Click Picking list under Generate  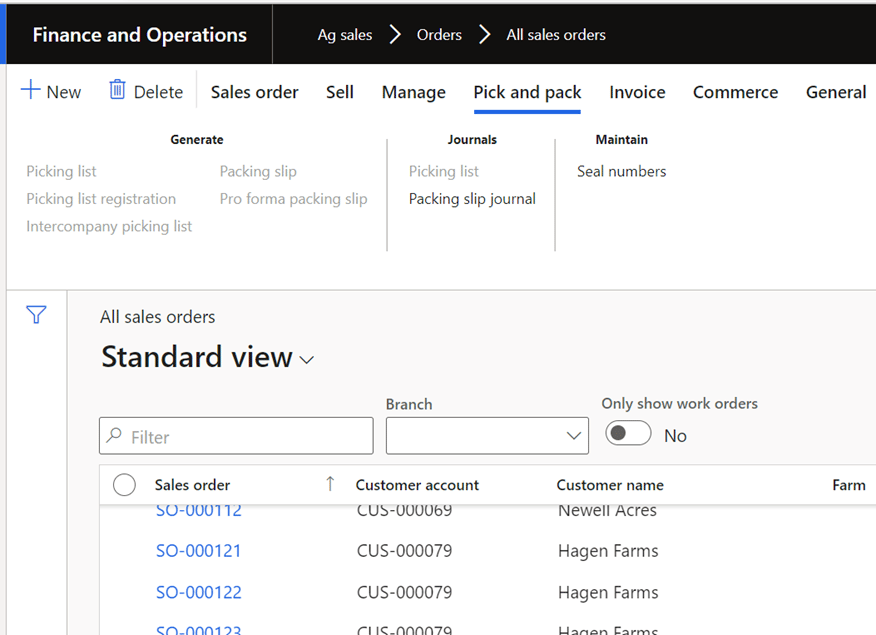(x=61, y=171)
